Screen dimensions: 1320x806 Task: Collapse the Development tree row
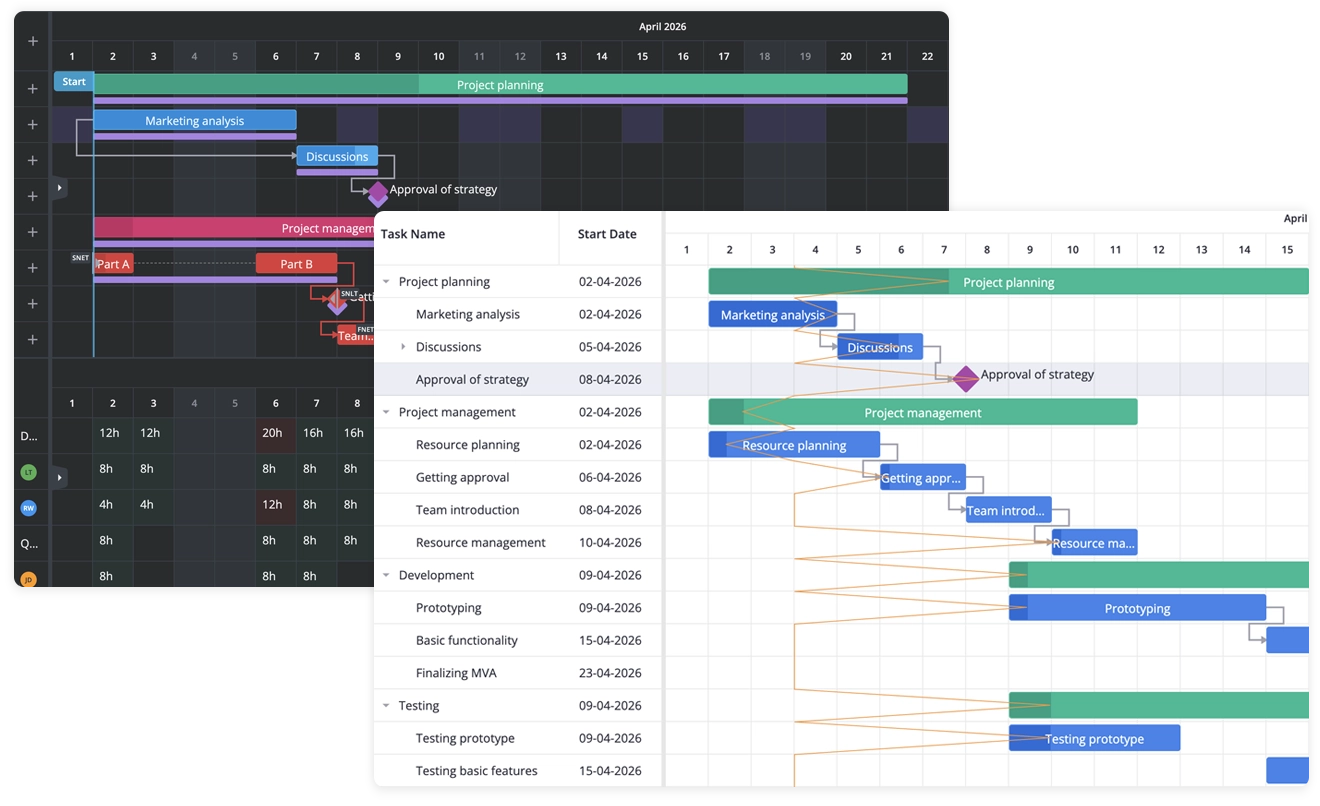point(386,575)
